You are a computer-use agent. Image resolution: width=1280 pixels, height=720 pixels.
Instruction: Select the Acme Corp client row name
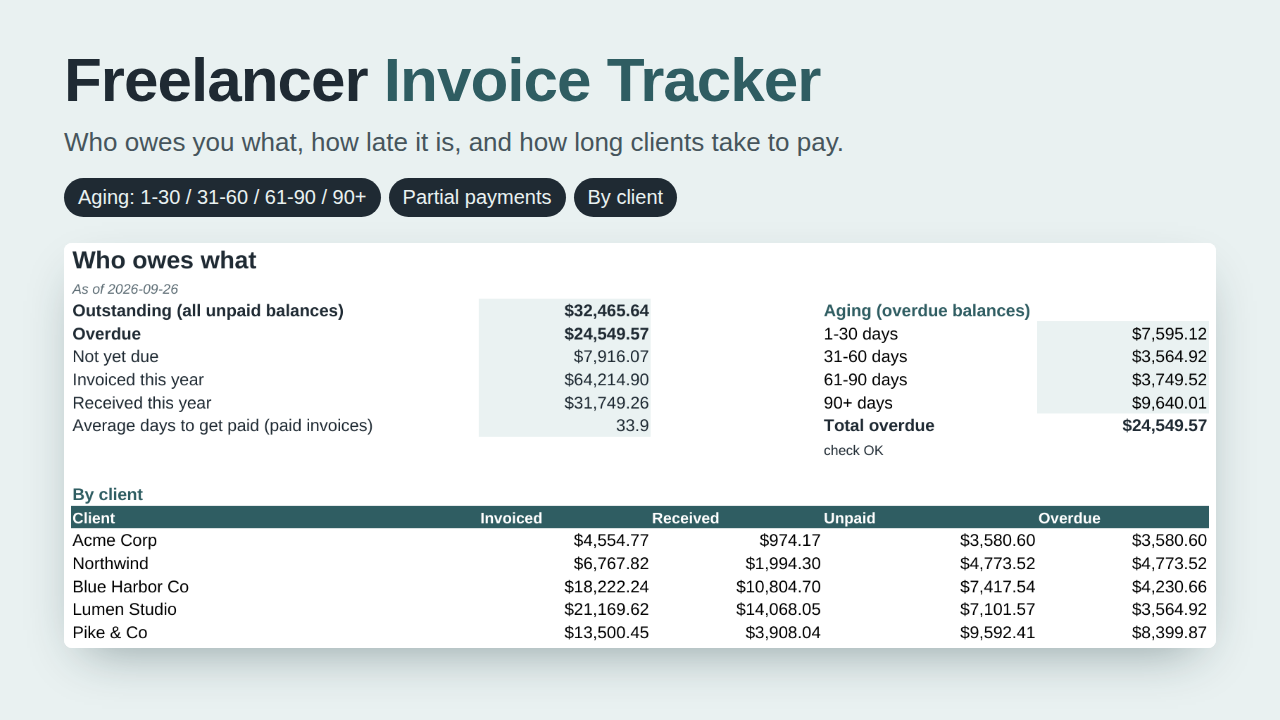115,541
